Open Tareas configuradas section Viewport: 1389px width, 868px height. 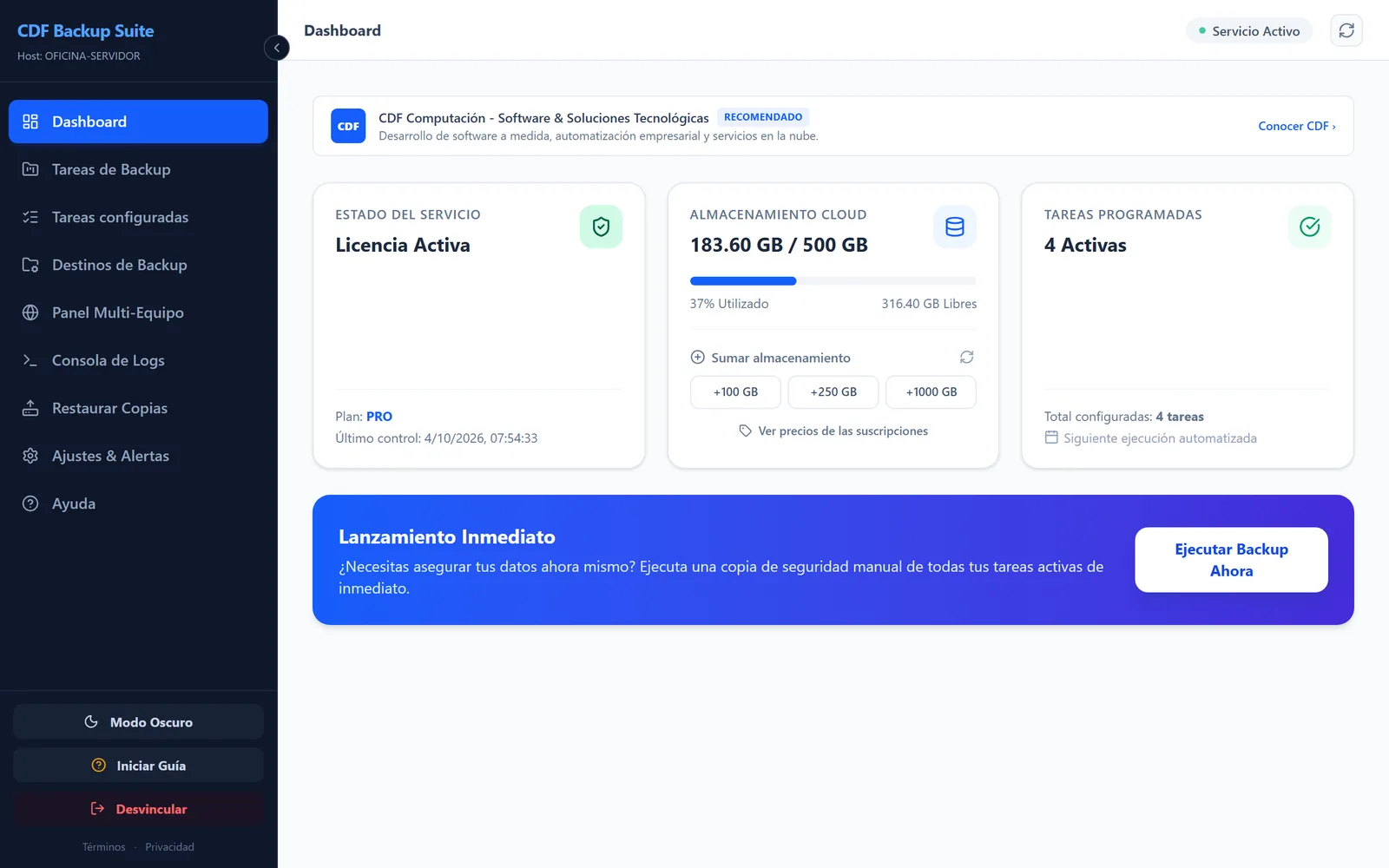pyautogui.click(x=138, y=217)
